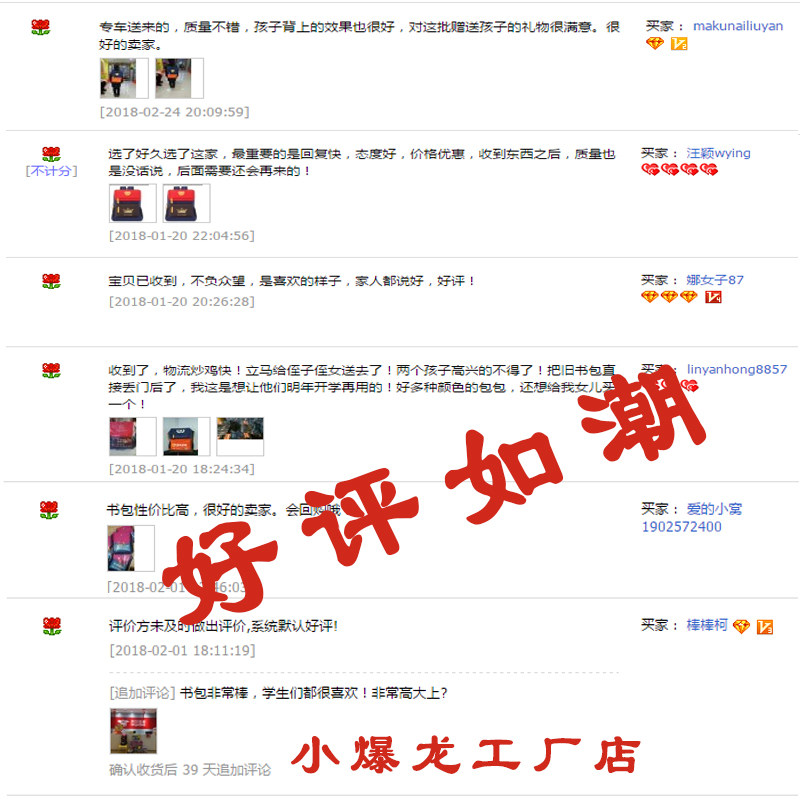Click the flower icon beside the 2018-02-01 18:11:19 review
The height and width of the screenshot is (800, 800).
click(x=52, y=626)
